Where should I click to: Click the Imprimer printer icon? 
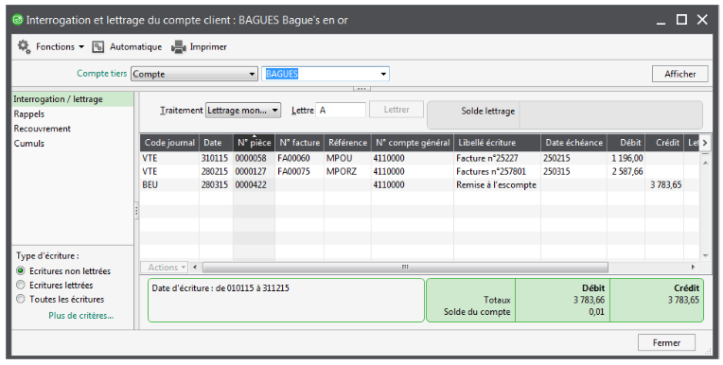click(178, 47)
